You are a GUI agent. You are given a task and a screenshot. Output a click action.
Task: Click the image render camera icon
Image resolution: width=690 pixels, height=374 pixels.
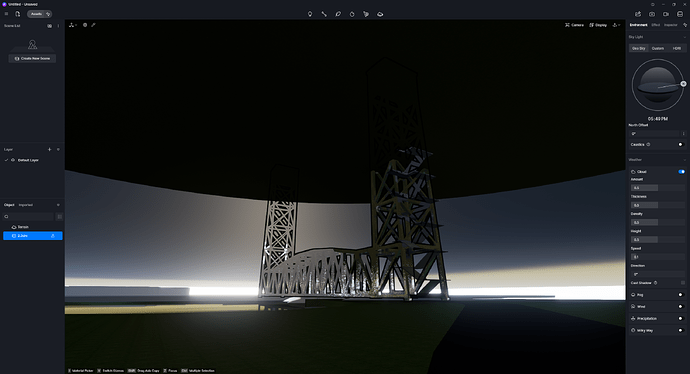click(x=652, y=14)
